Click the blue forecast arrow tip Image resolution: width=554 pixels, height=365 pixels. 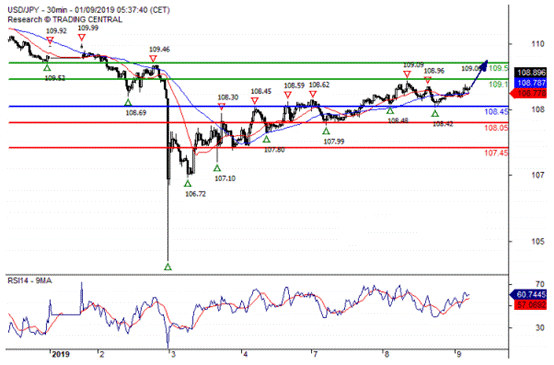(486, 62)
